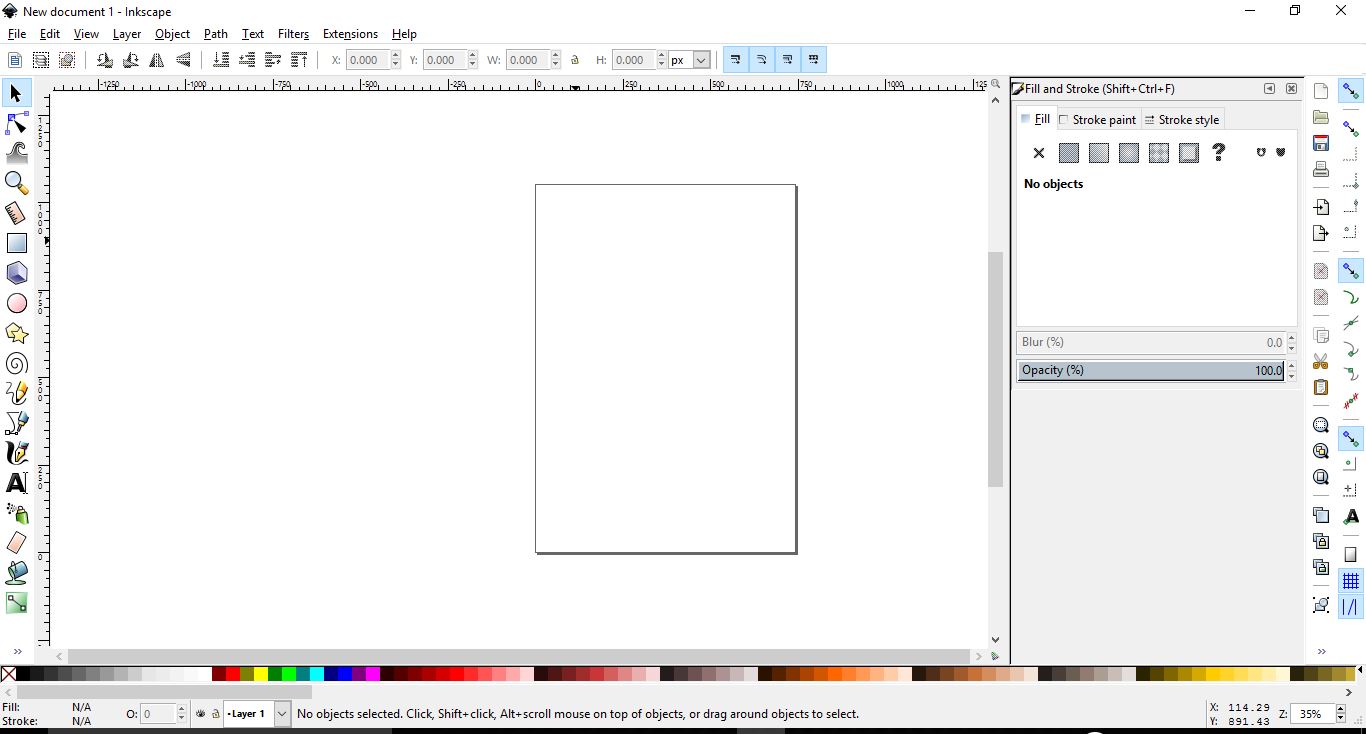Open the Path menu
This screenshot has width=1366, height=734.
[215, 33]
